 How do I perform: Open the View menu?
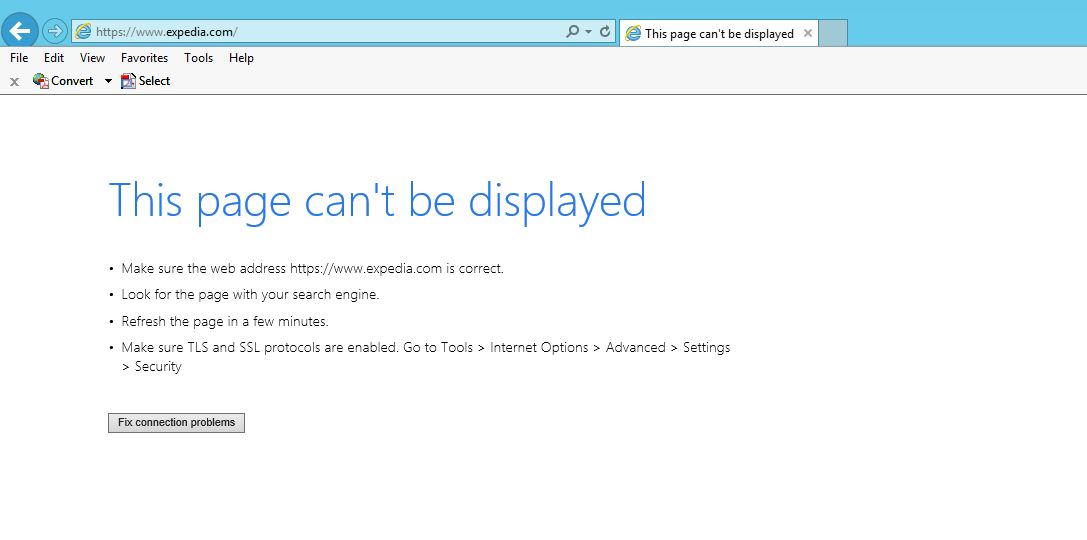(x=92, y=58)
